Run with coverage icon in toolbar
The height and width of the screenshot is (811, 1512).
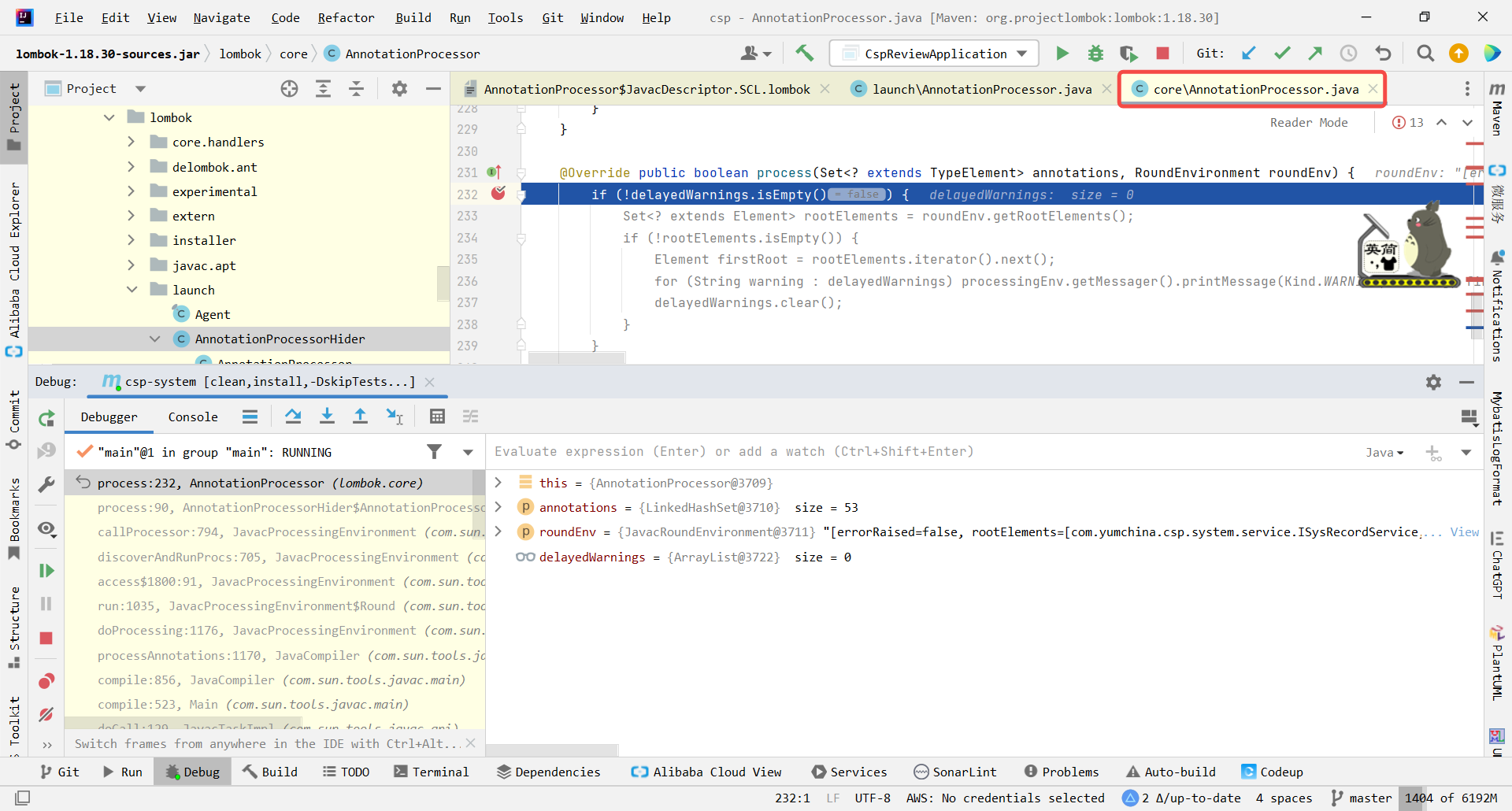(1128, 53)
